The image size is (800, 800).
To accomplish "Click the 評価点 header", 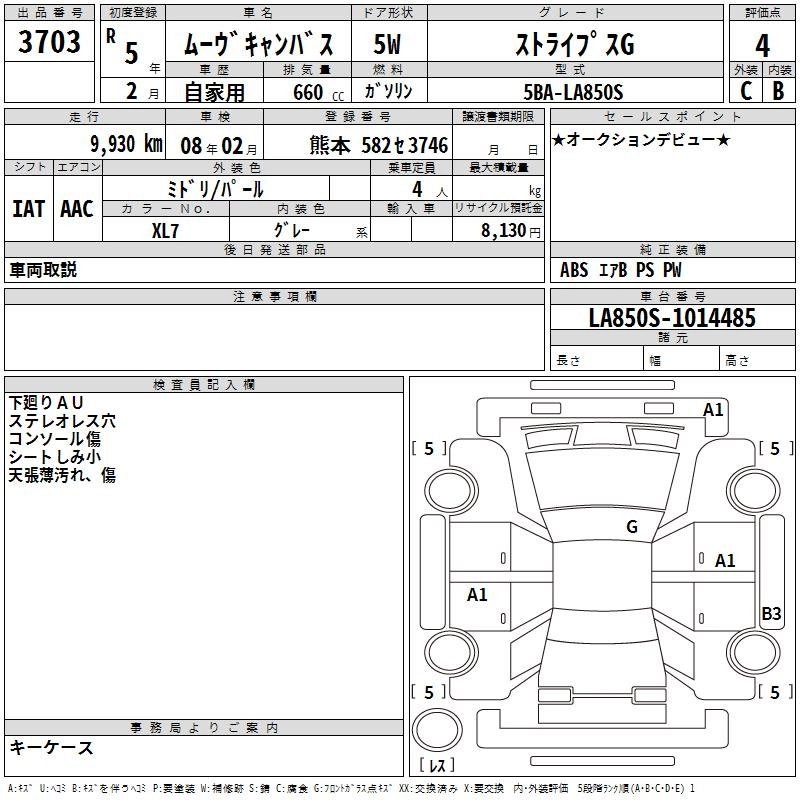I will [762, 12].
